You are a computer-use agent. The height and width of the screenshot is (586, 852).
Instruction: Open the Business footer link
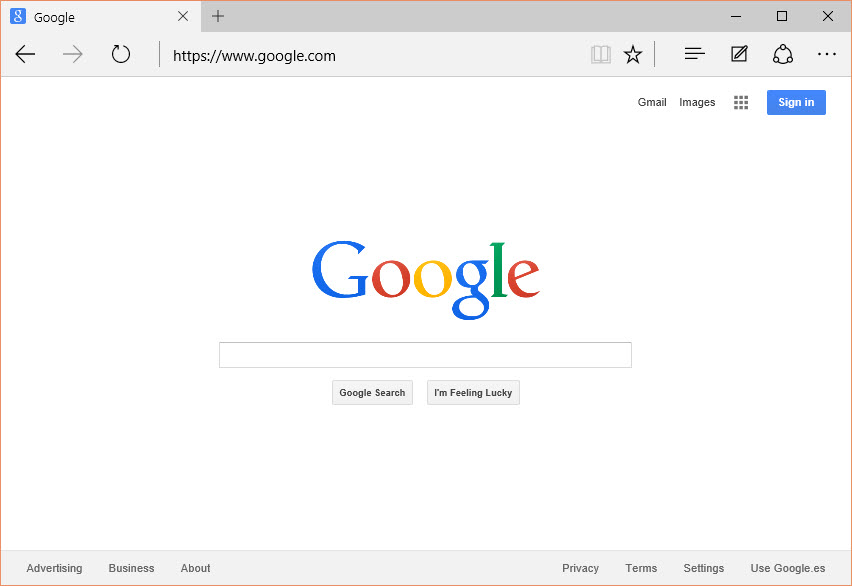point(131,568)
